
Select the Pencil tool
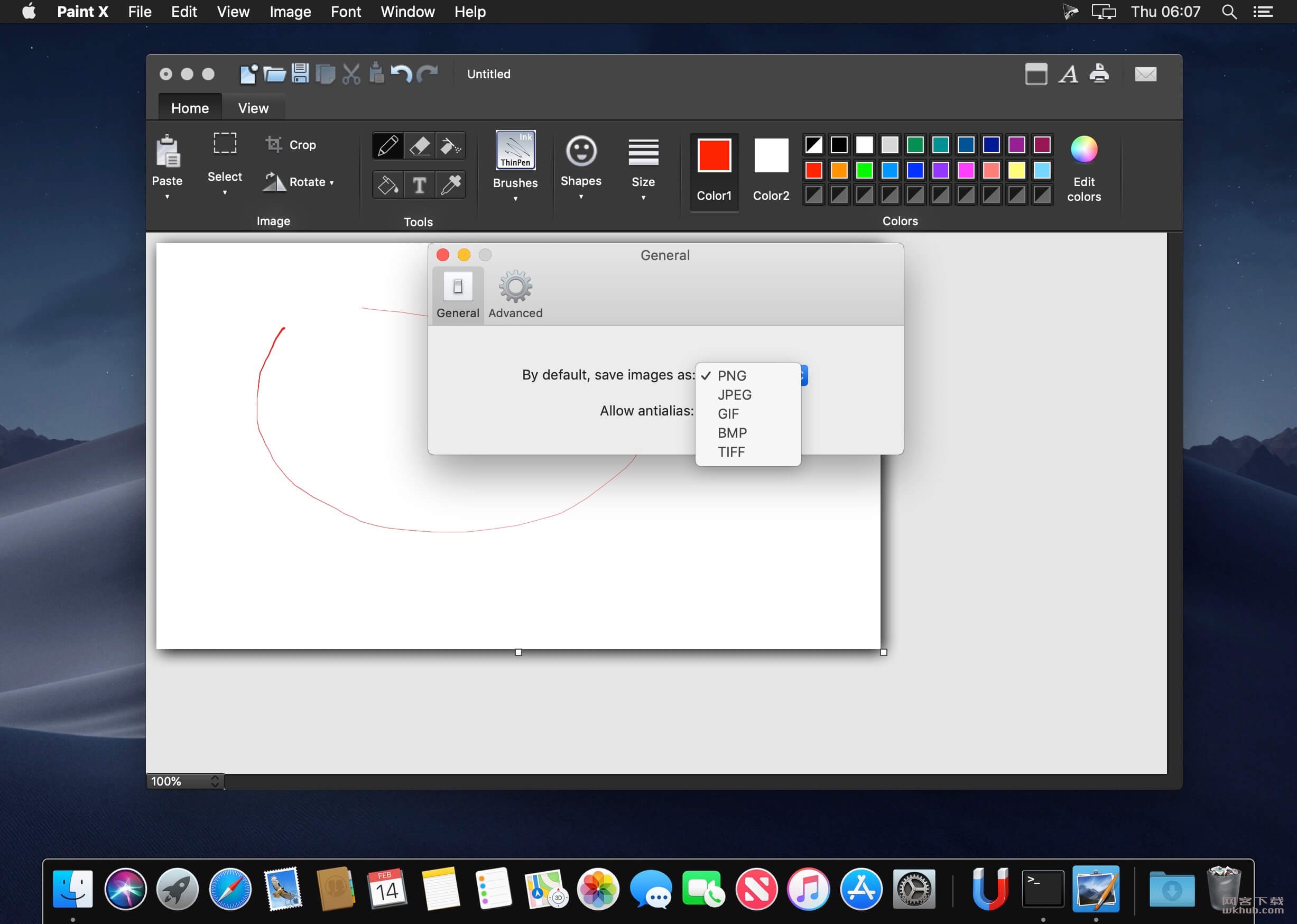(x=387, y=146)
